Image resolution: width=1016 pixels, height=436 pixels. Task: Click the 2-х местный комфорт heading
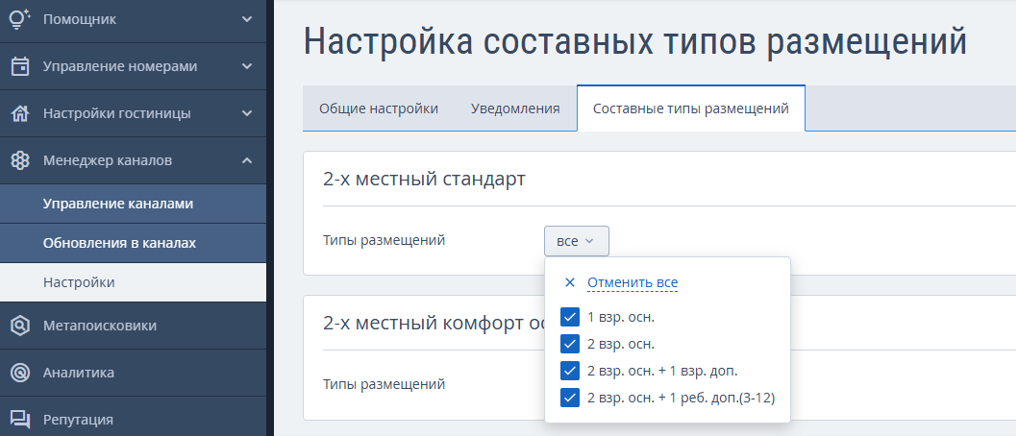pos(433,323)
